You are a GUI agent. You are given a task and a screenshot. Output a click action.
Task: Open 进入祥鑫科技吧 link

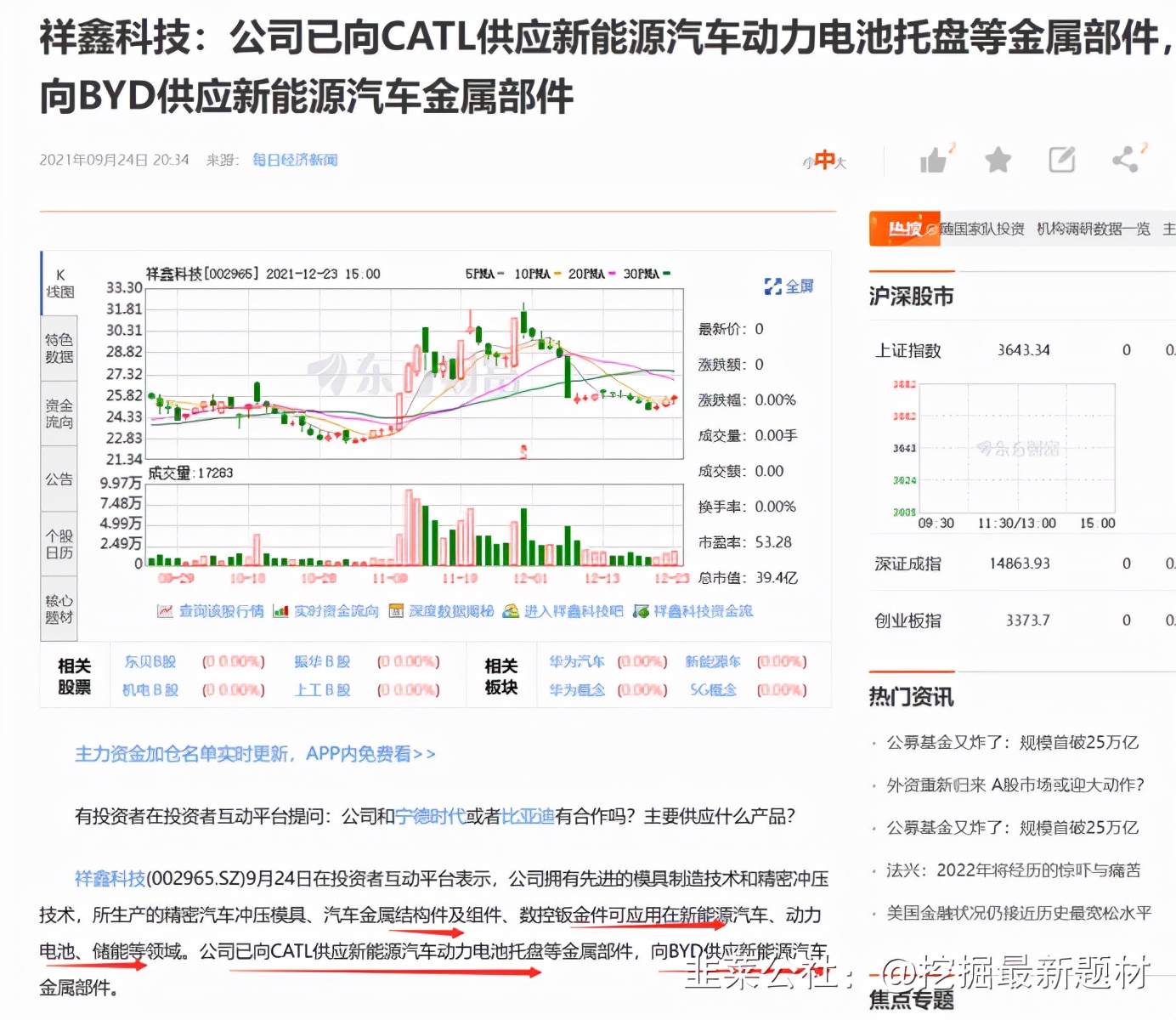pos(574,611)
